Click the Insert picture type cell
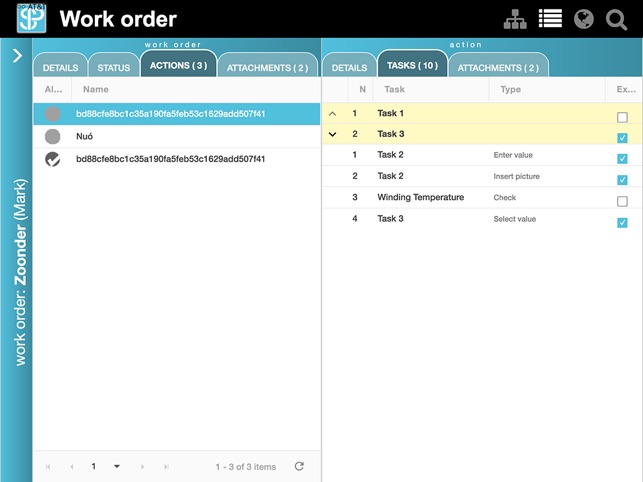The image size is (643, 482). 517,176
